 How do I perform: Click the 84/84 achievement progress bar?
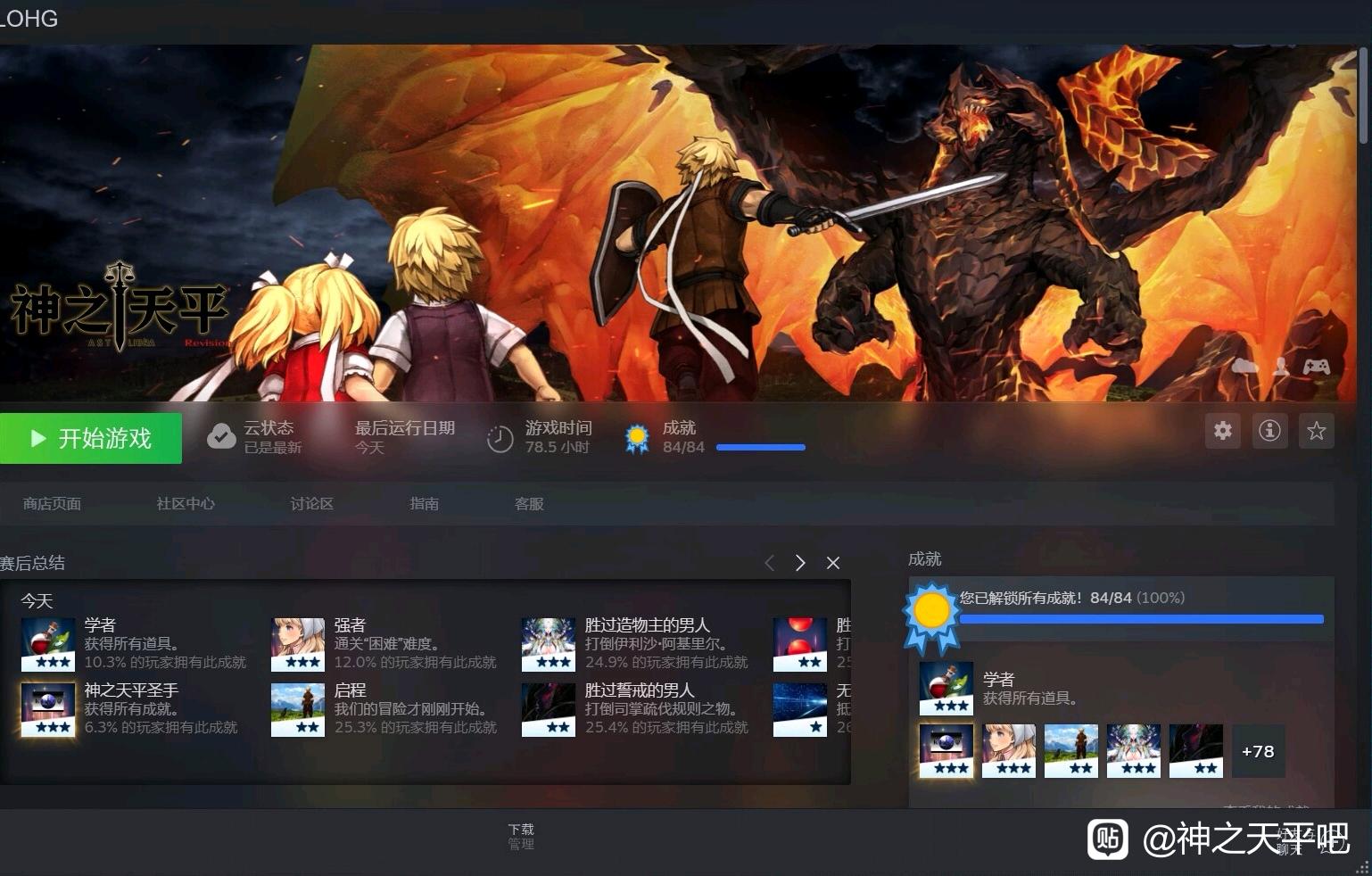point(760,447)
